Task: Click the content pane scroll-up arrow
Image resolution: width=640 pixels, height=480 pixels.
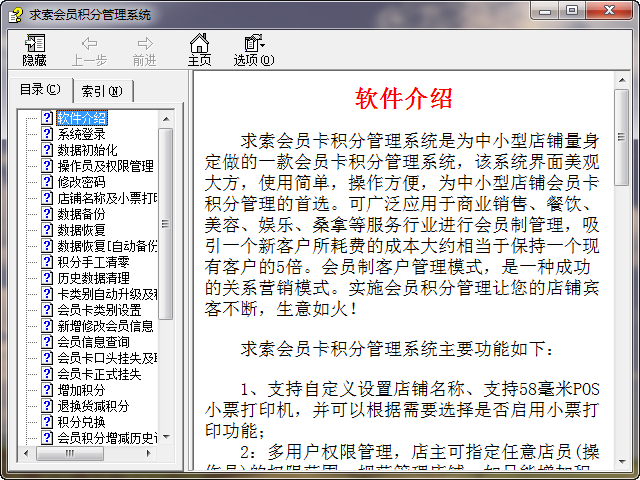Action: (x=622, y=80)
